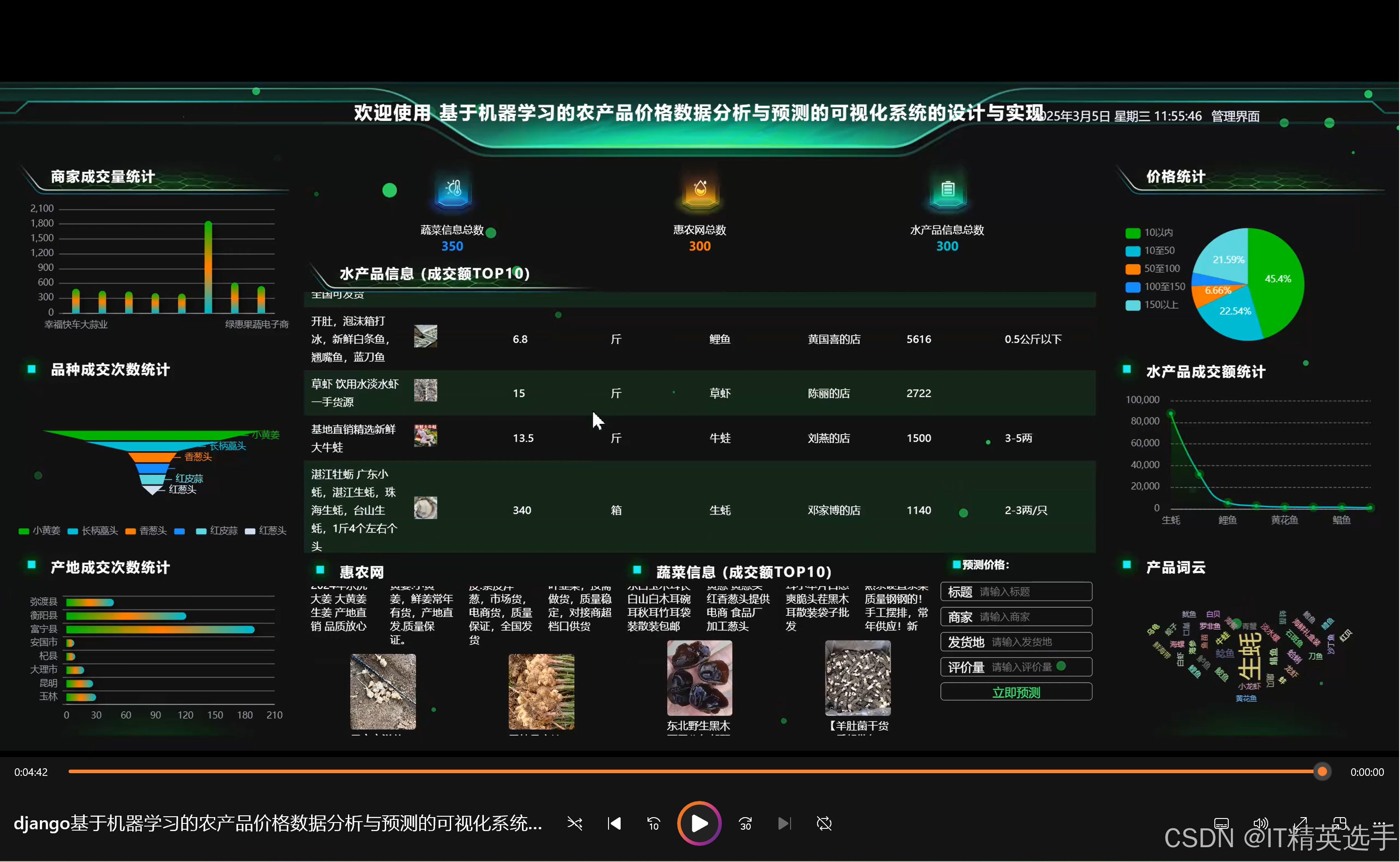1400x862 pixels.
Task: Click the 陈丽的店 merchant cell
Action: (829, 393)
